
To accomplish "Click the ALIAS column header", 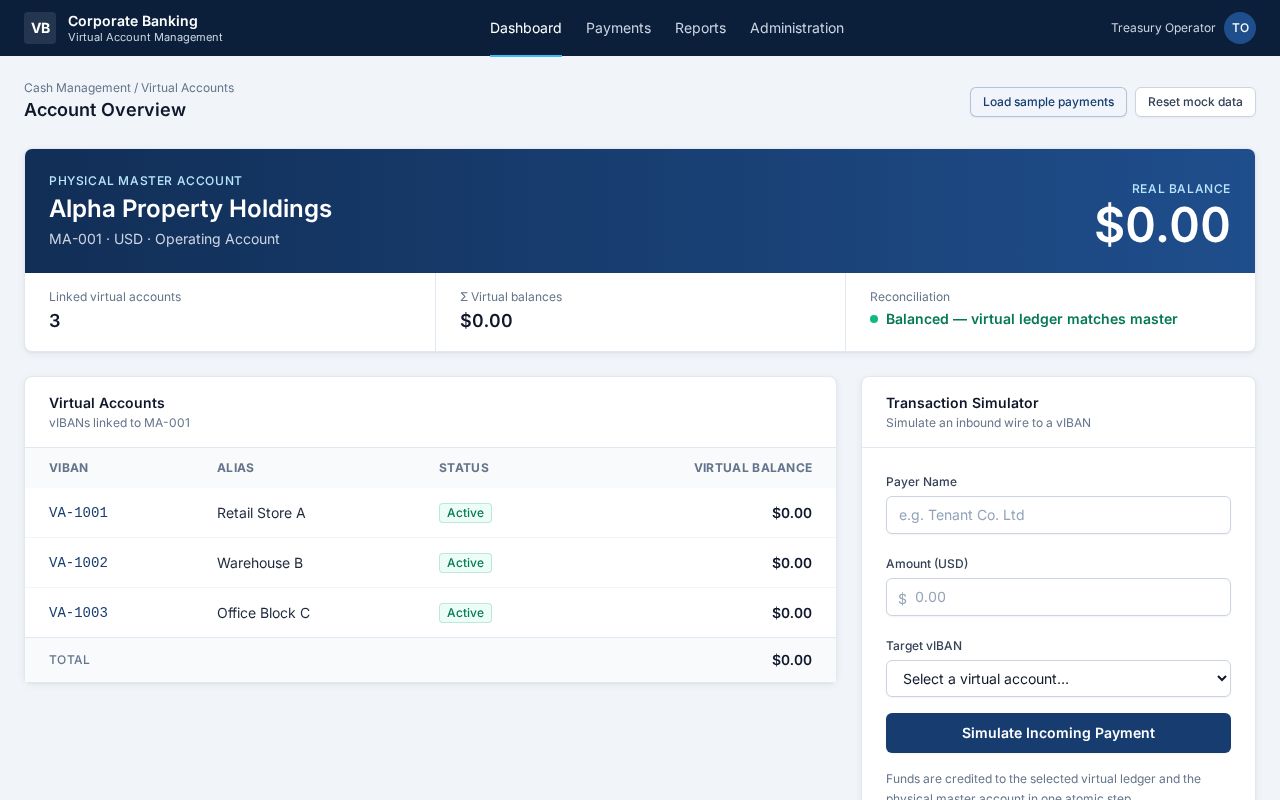I will (x=236, y=468).
